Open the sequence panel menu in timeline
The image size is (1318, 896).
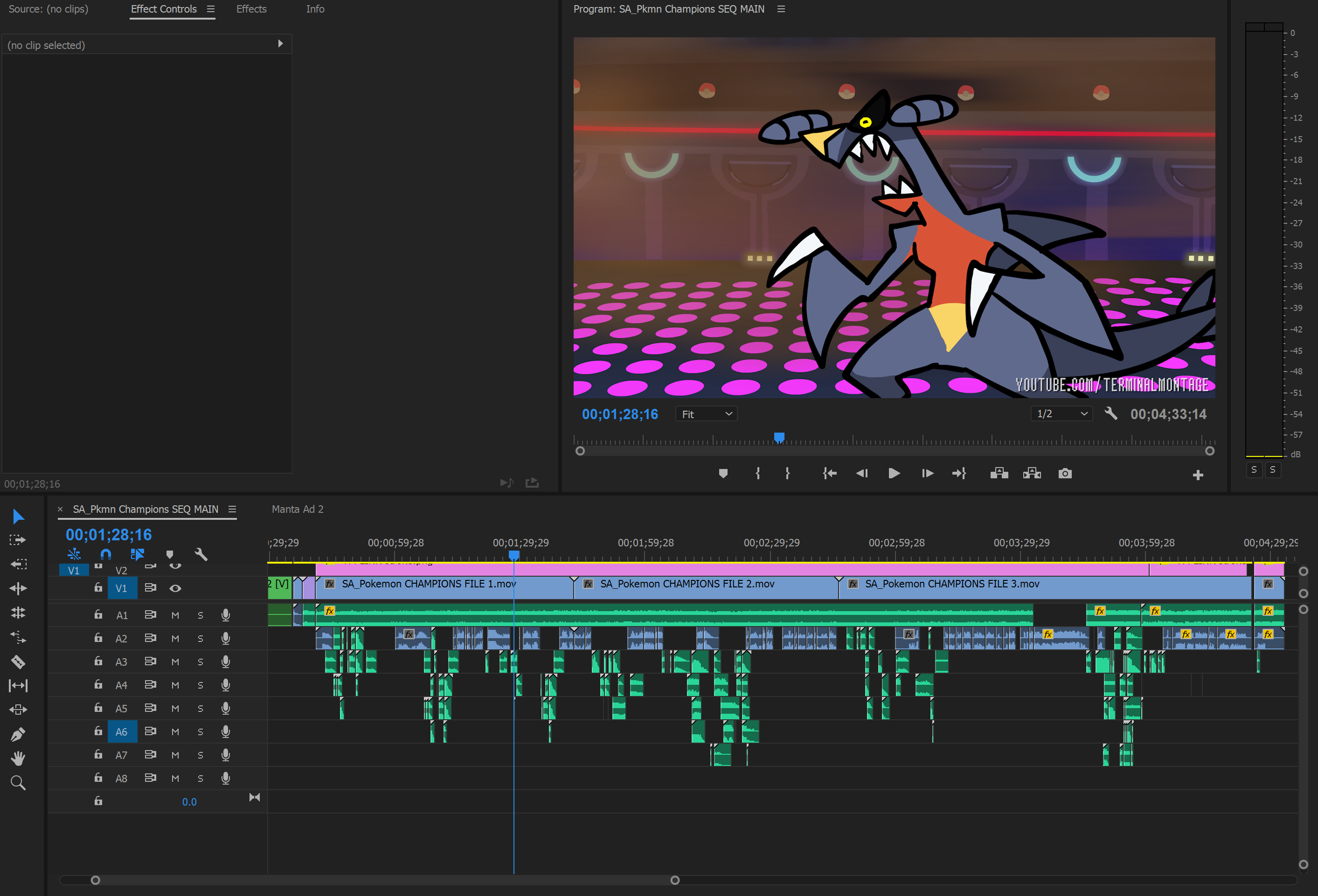(x=232, y=509)
